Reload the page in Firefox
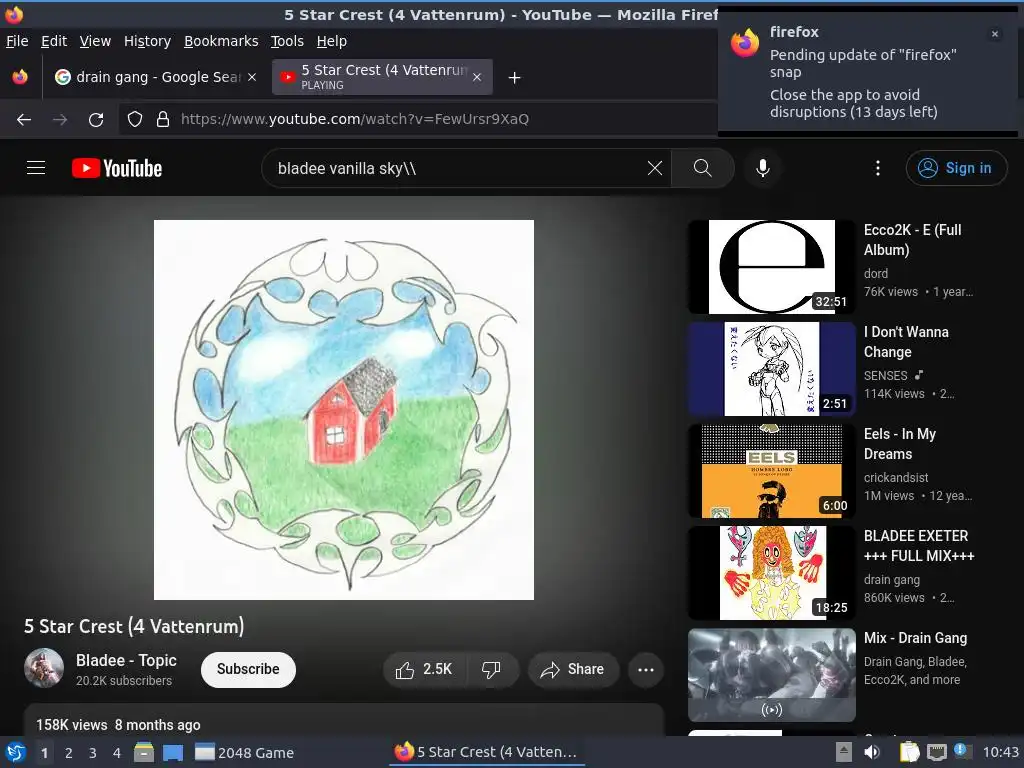The width and height of the screenshot is (1024, 768). click(96, 119)
